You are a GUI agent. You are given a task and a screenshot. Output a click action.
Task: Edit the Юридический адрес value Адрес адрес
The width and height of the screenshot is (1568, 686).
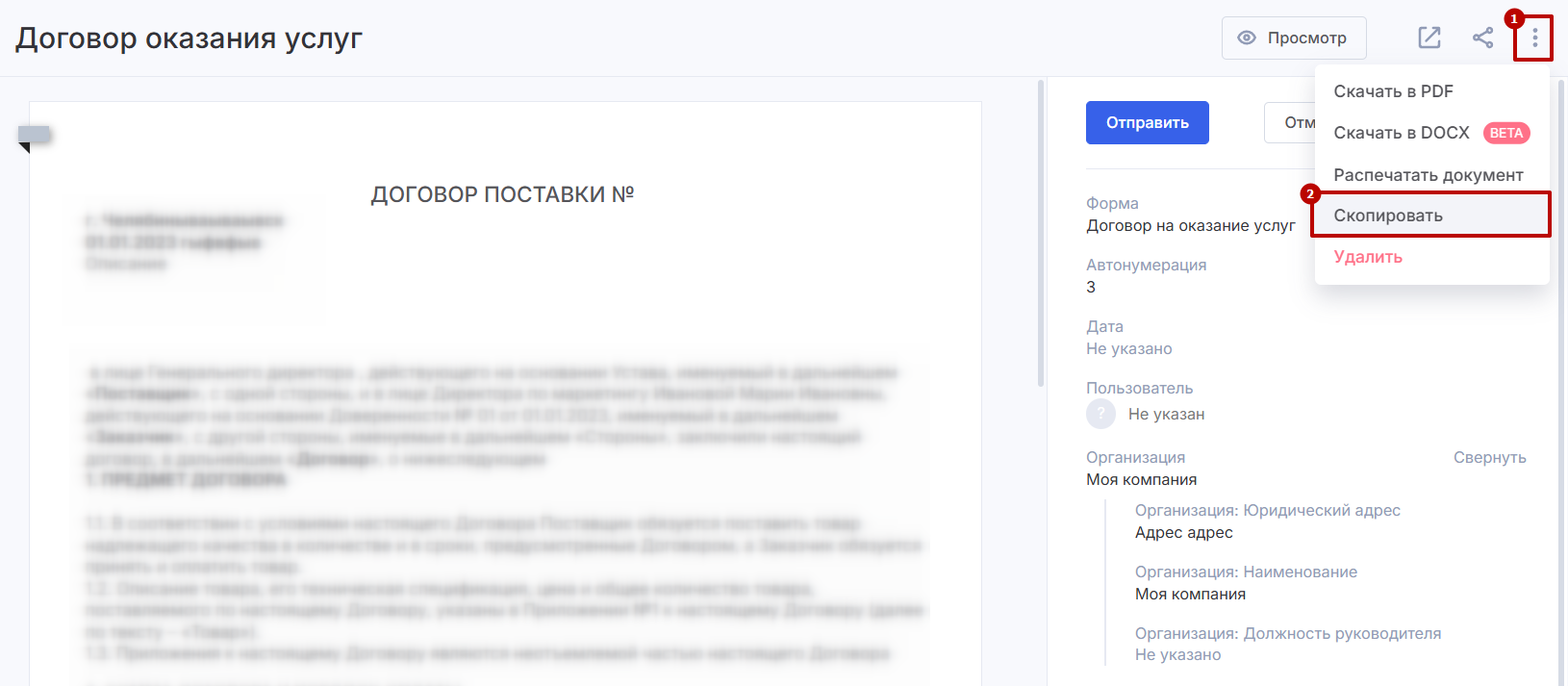point(1183,533)
